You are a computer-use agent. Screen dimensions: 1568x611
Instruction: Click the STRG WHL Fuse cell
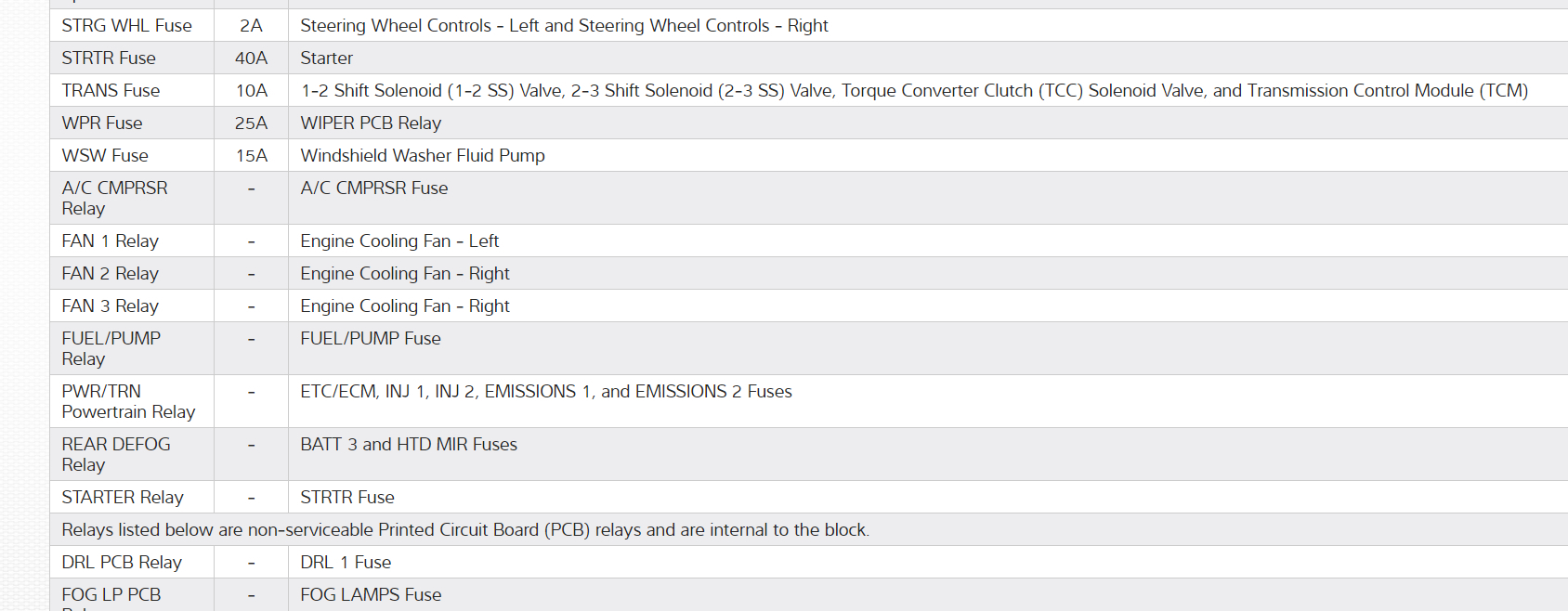pos(127,26)
